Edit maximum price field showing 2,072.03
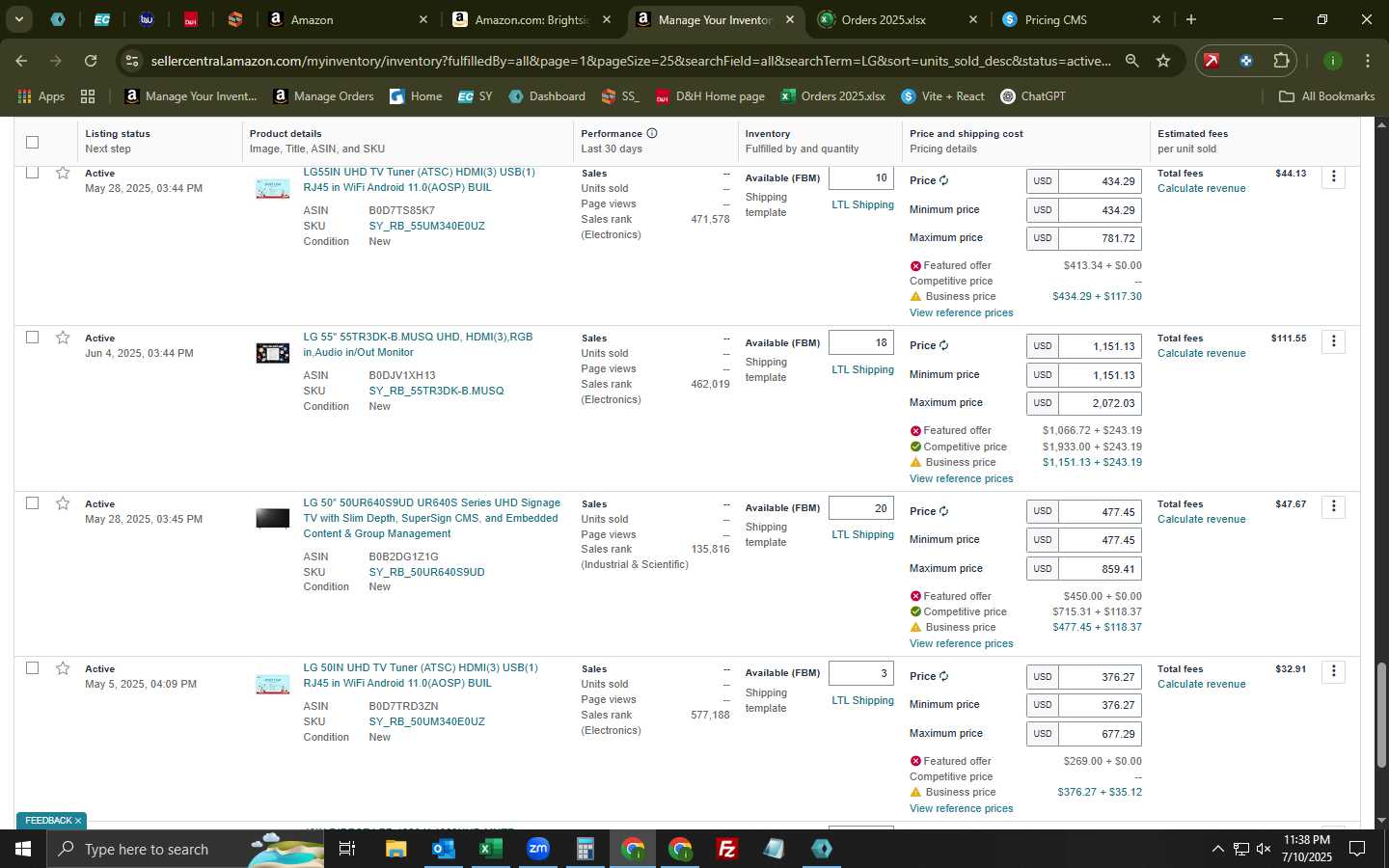The height and width of the screenshot is (868, 1389). click(x=1100, y=403)
